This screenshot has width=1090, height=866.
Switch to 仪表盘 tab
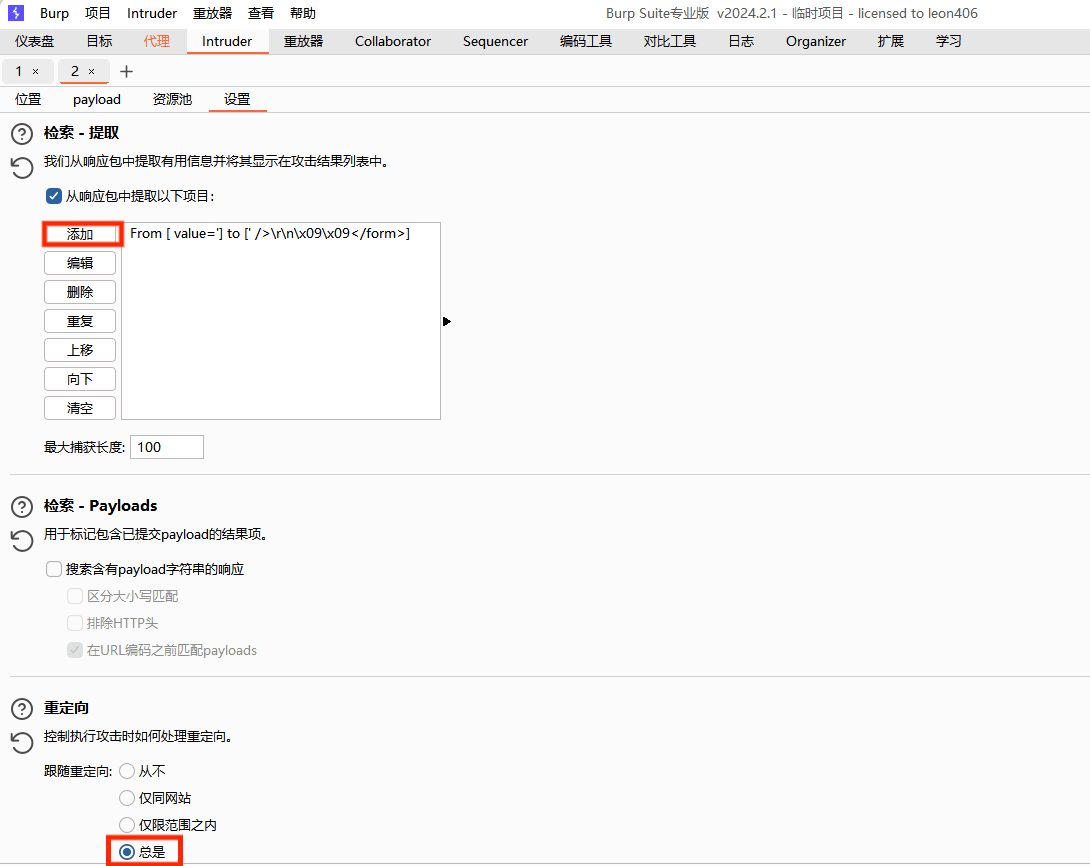pos(34,41)
